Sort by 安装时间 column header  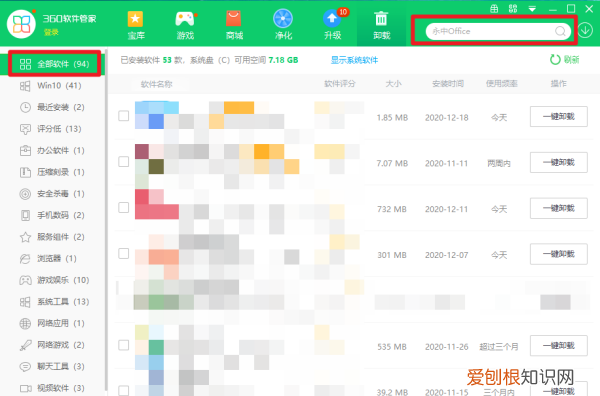pyautogui.click(x=448, y=84)
